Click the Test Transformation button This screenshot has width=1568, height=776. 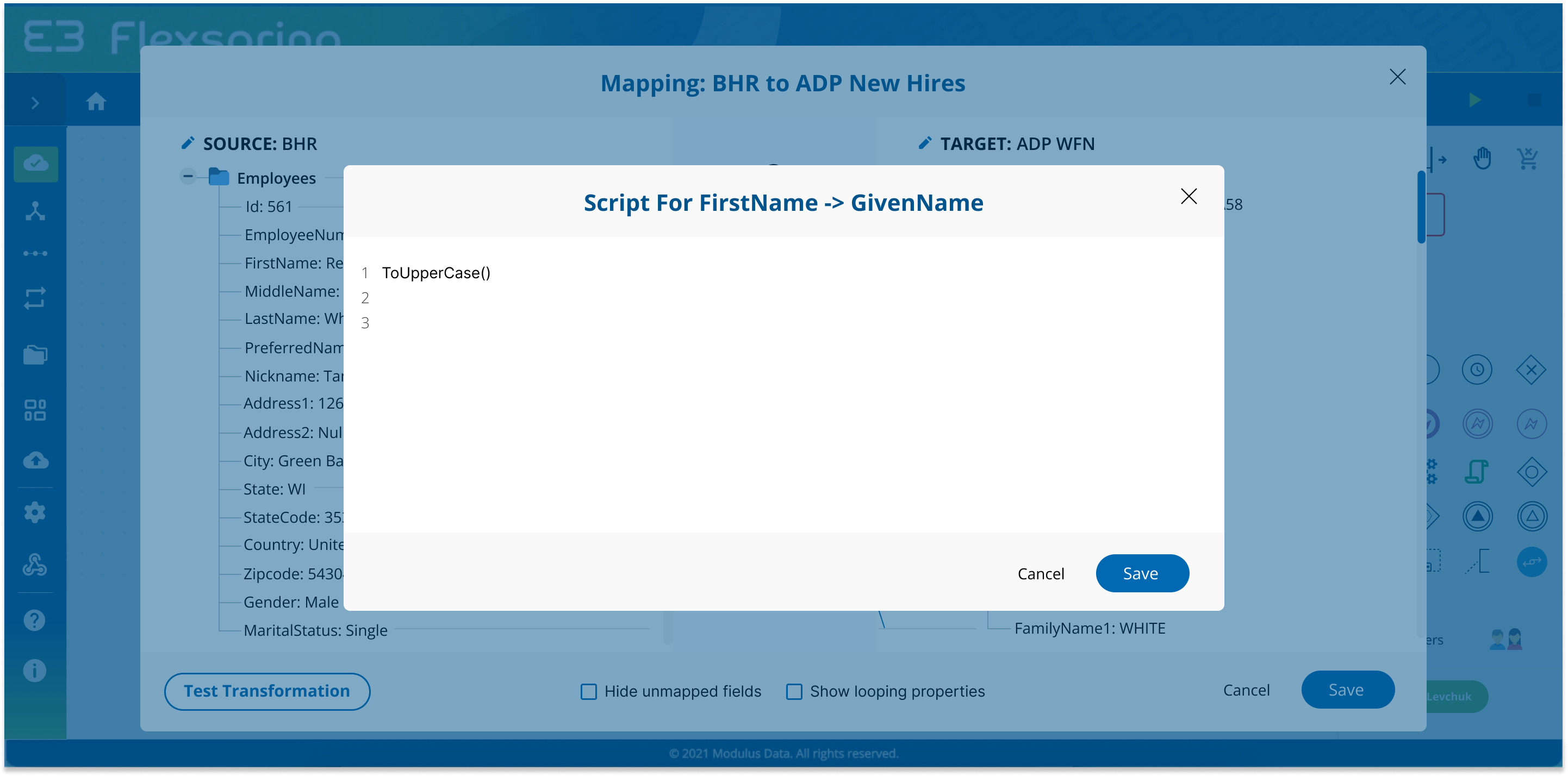pyautogui.click(x=266, y=691)
